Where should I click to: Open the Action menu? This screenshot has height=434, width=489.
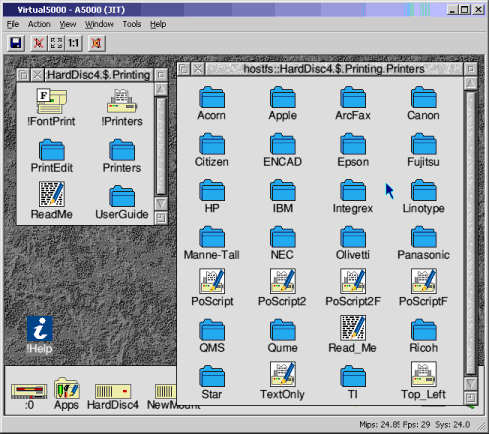39,24
